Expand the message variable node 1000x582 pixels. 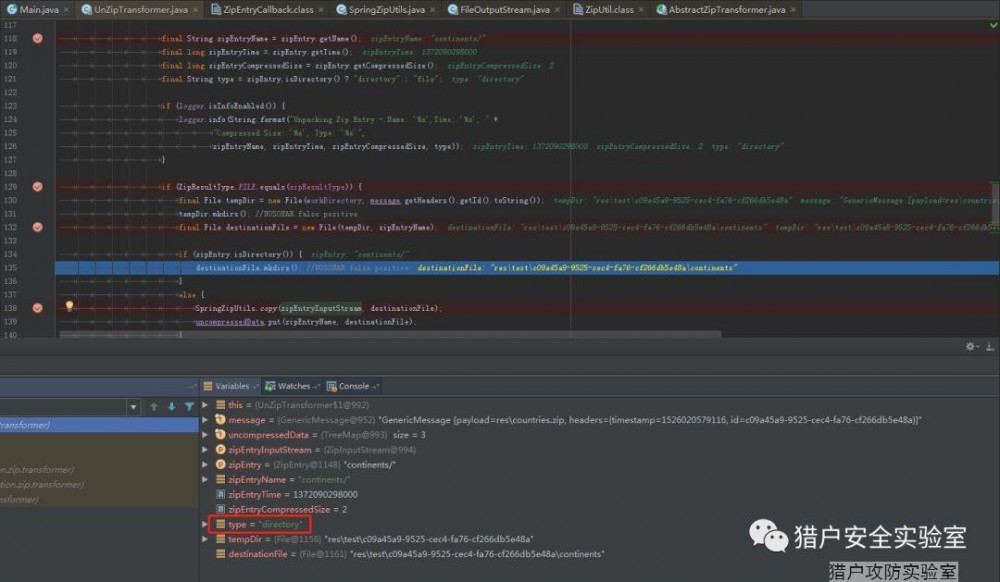[x=203, y=420]
